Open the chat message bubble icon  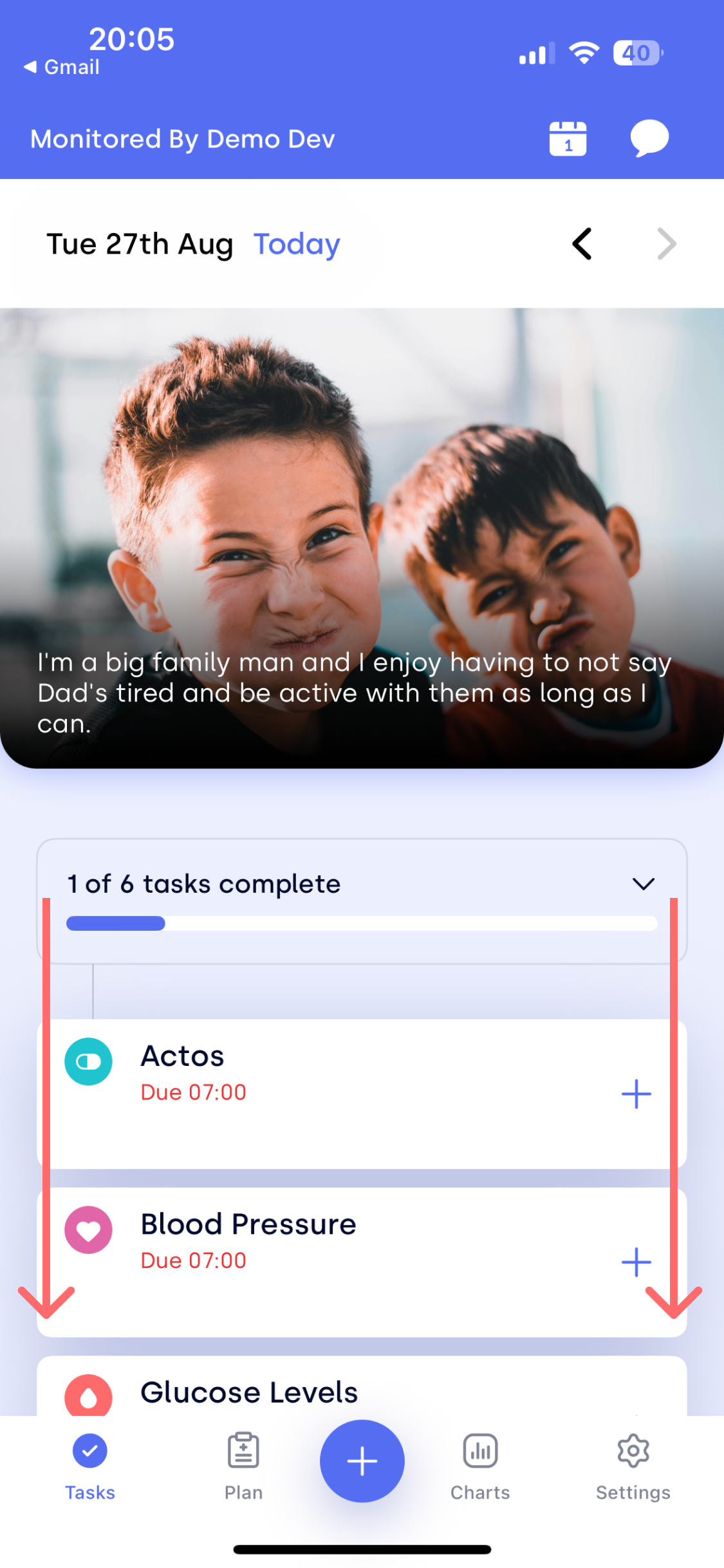coord(649,138)
